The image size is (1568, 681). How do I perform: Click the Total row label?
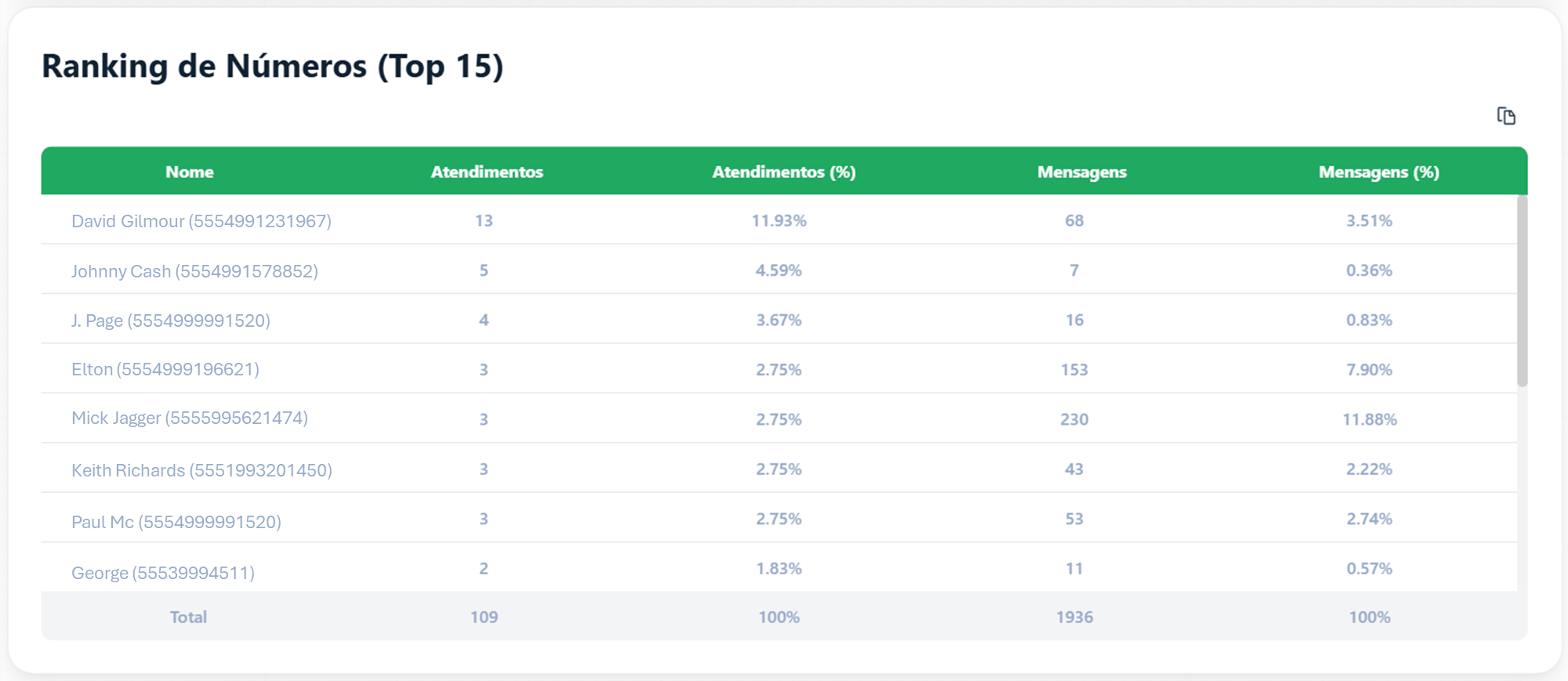click(188, 617)
